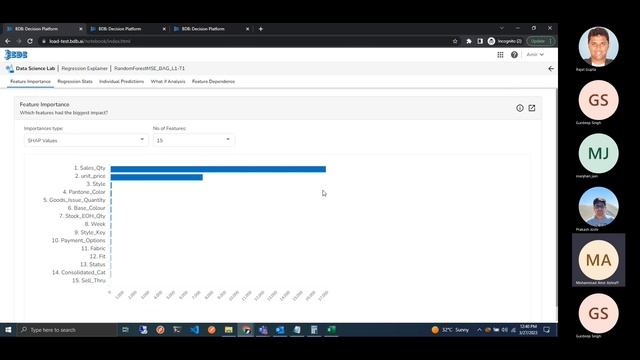Open the Amir user menu dropdown
This screenshot has height=360, width=640.
[x=535, y=55]
